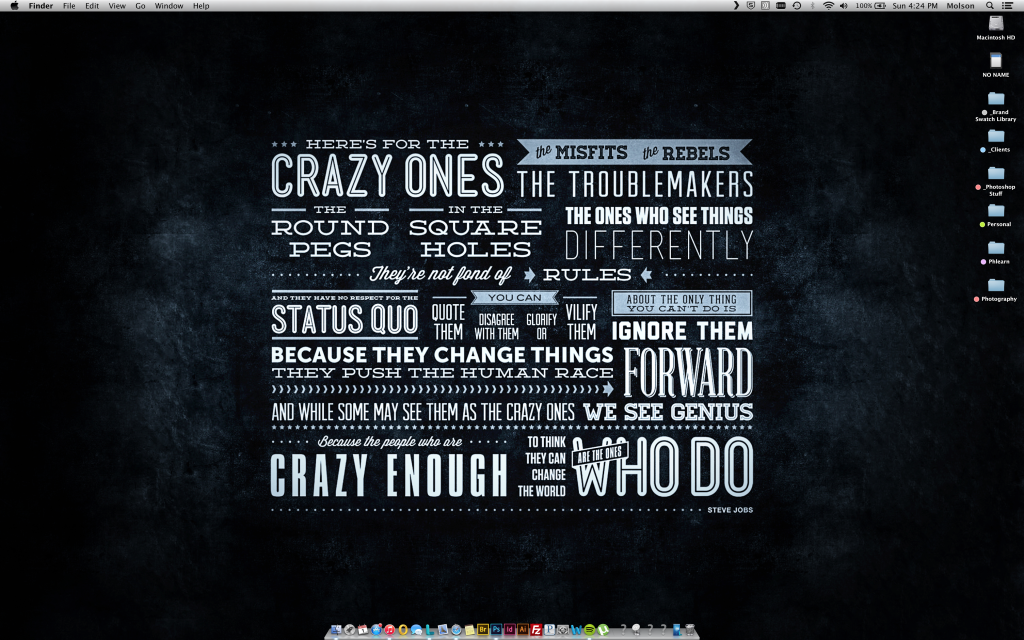1024x640 pixels.
Task: Launch iTunes from the Dock
Action: (x=389, y=630)
